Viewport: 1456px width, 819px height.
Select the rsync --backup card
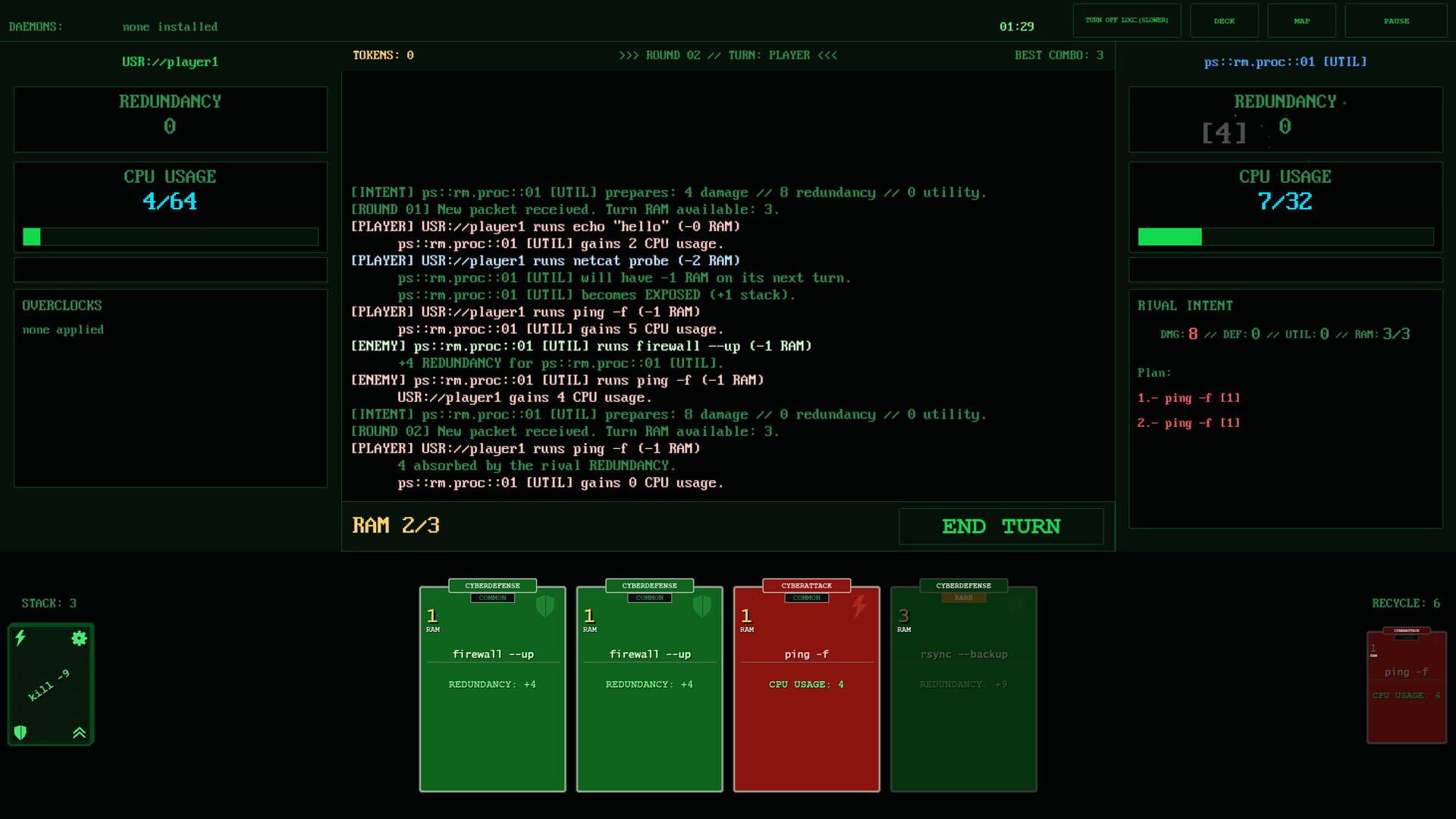tap(964, 689)
